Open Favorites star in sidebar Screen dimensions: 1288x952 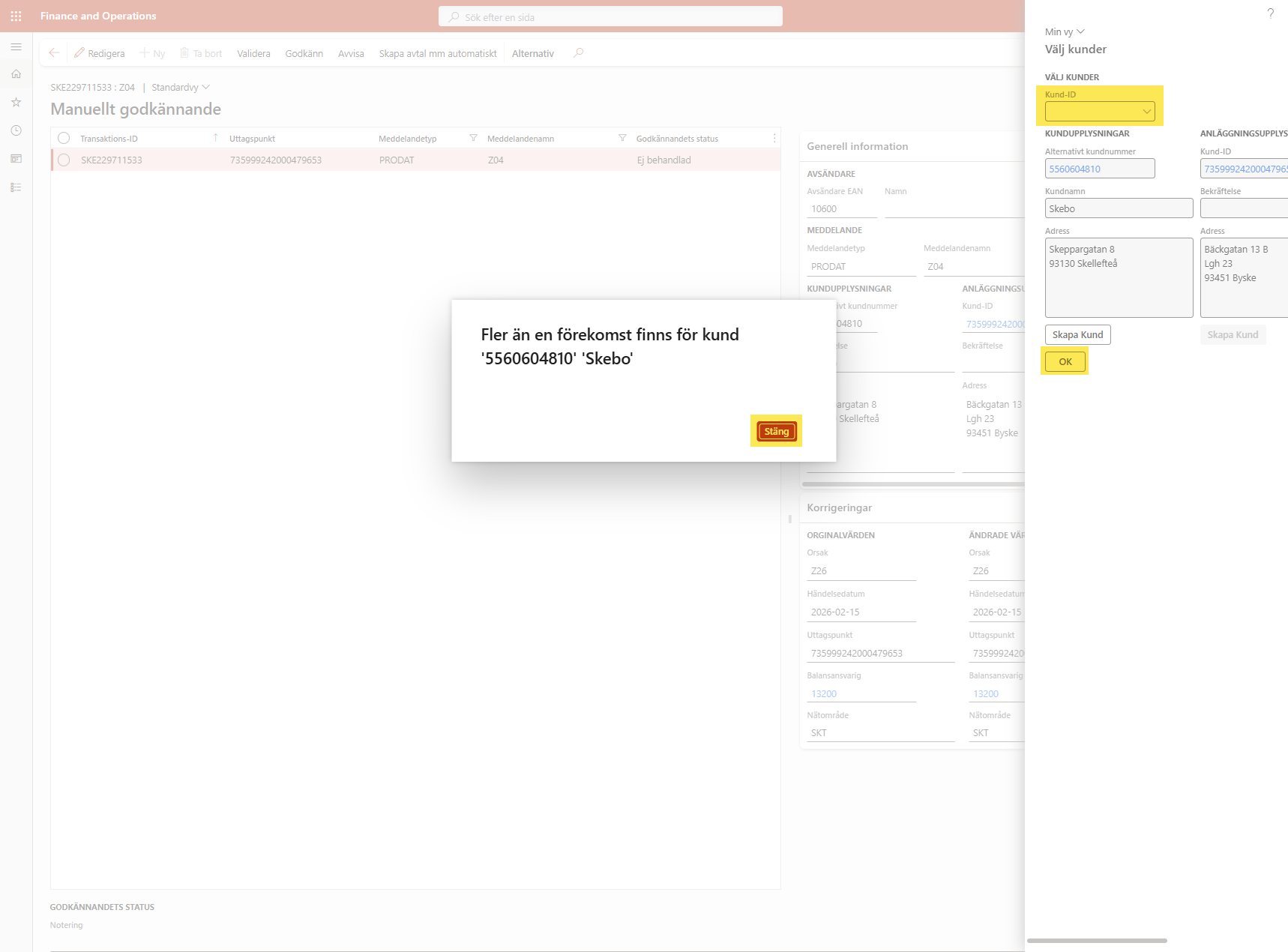pos(16,102)
